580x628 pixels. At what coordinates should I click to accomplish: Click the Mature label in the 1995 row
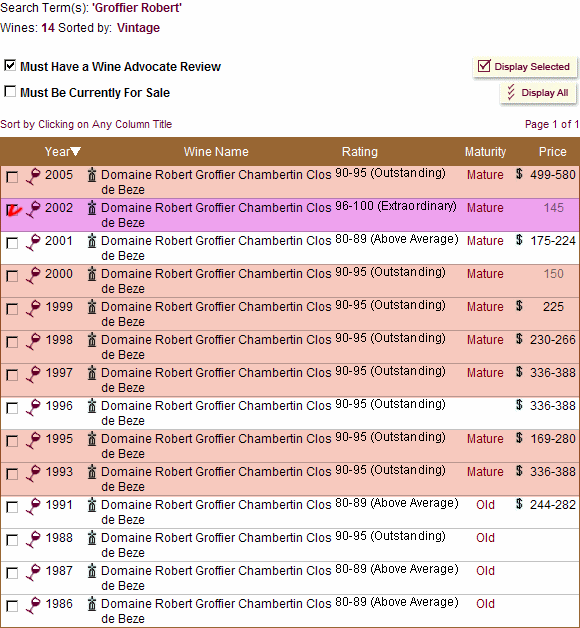click(485, 439)
